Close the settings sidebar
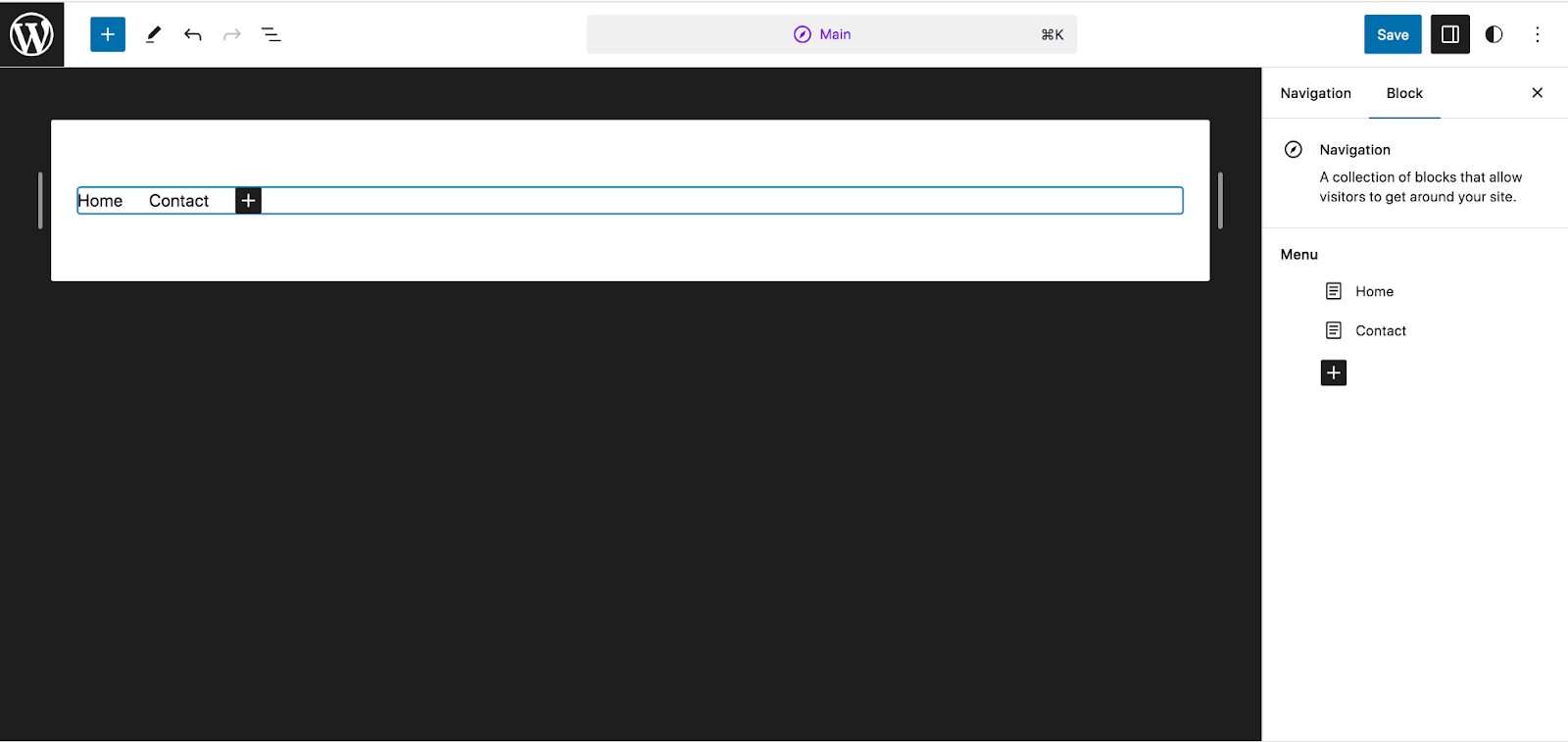Screen dimensions: 1568x742 coord(1538,93)
